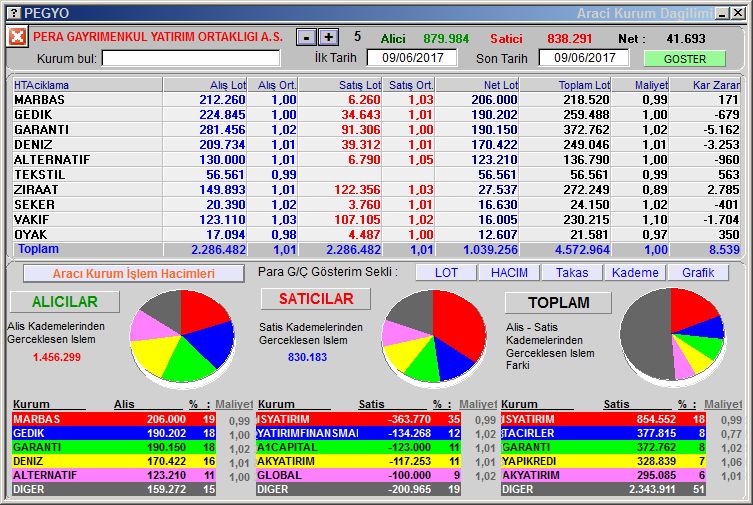Select the OYAK row in the table
Viewport: 753px width, 505px height.
(376, 234)
